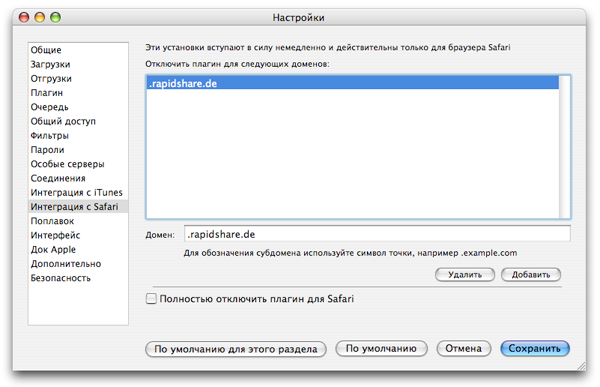The width and height of the screenshot is (600, 387).
Task: Select Дополнительно in the sidebar
Action: [x=78, y=264]
